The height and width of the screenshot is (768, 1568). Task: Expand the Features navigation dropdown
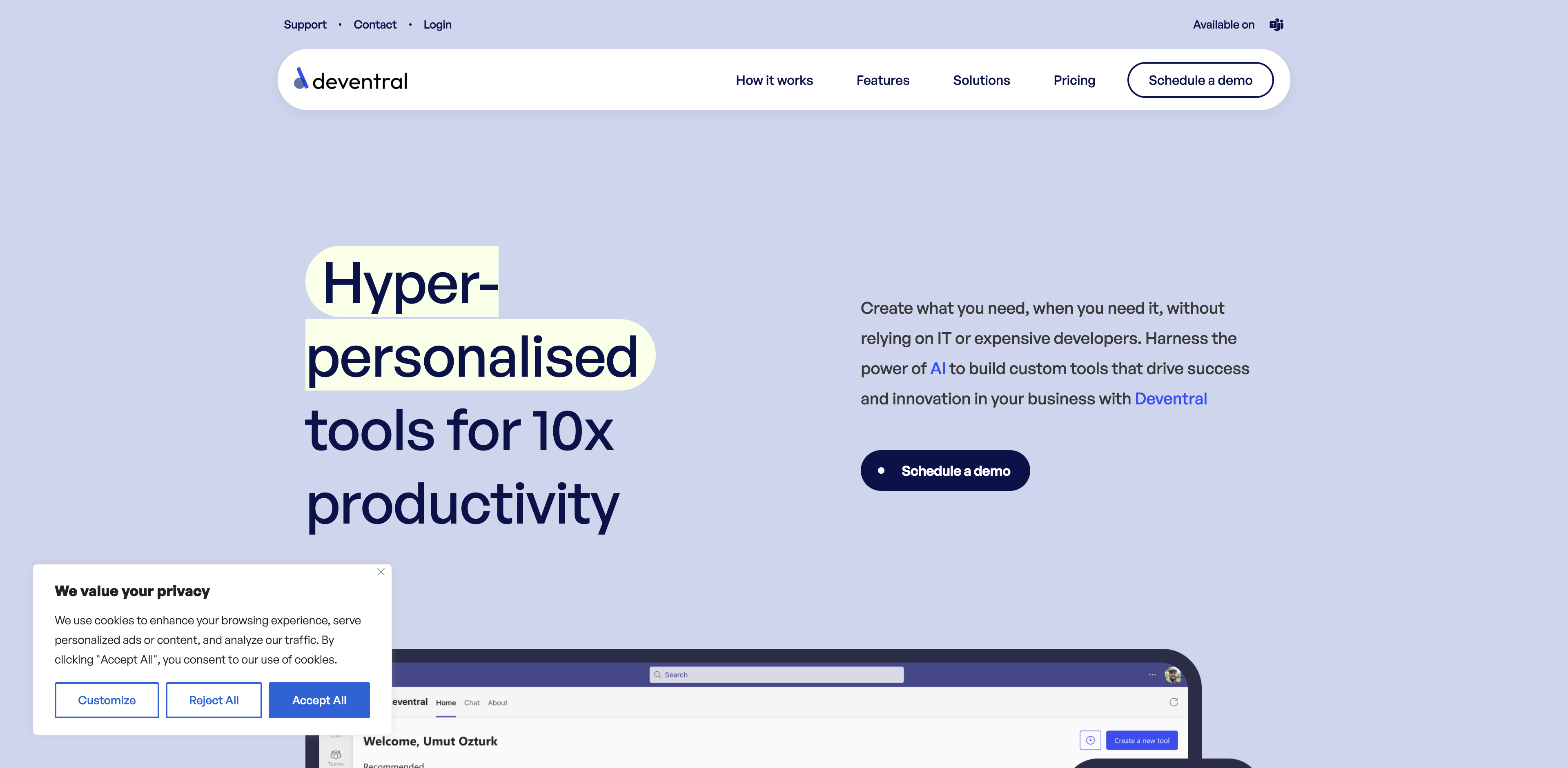coord(883,79)
